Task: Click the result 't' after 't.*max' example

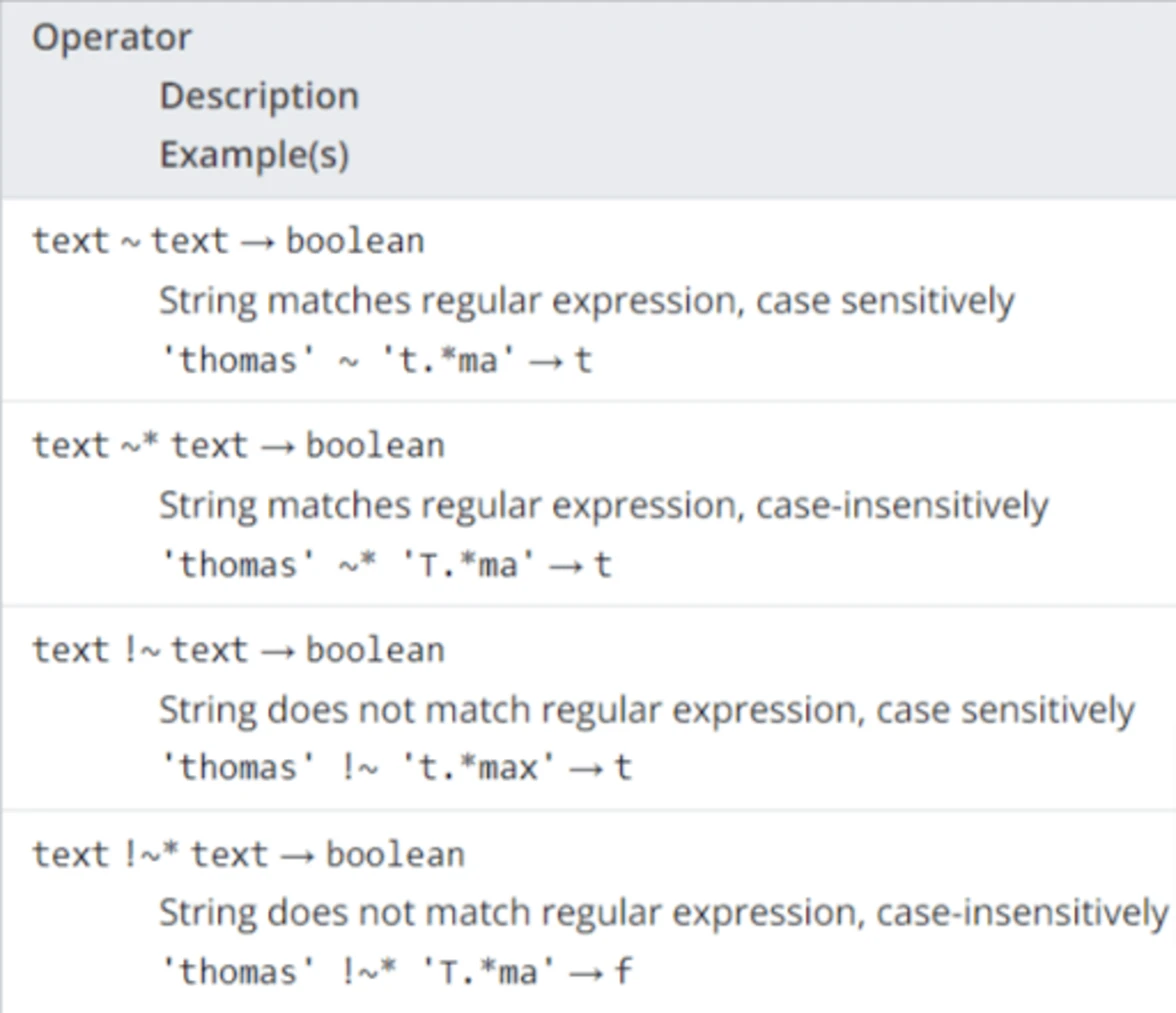Action: (x=623, y=768)
